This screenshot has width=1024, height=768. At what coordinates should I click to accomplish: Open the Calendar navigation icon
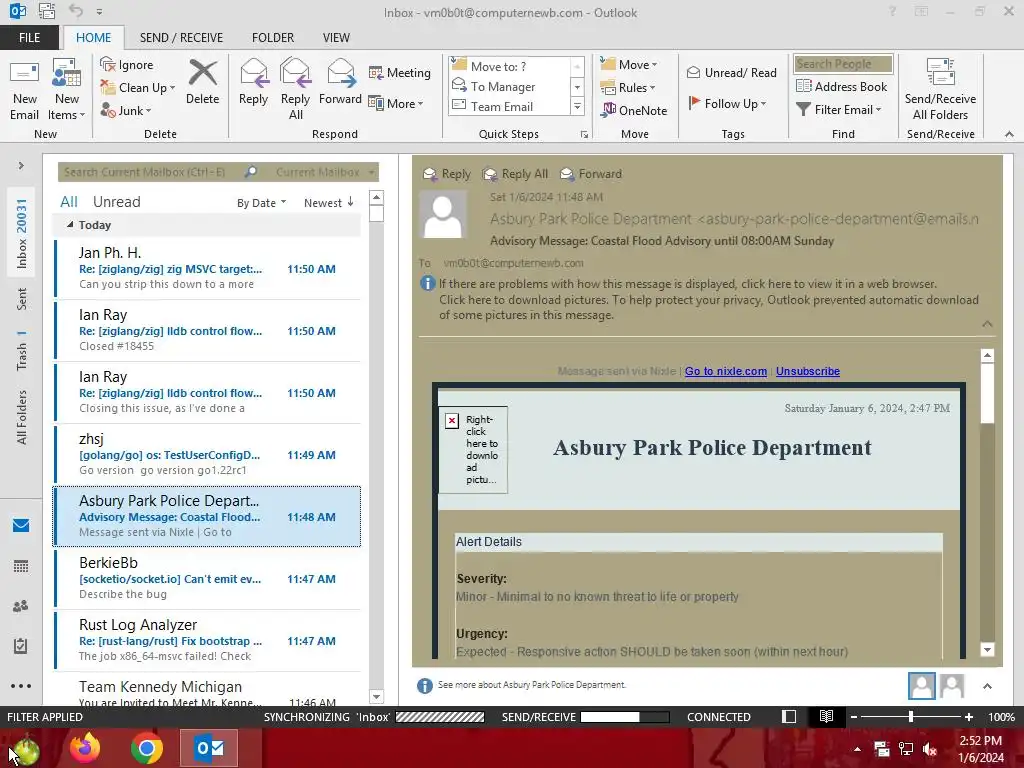21,566
